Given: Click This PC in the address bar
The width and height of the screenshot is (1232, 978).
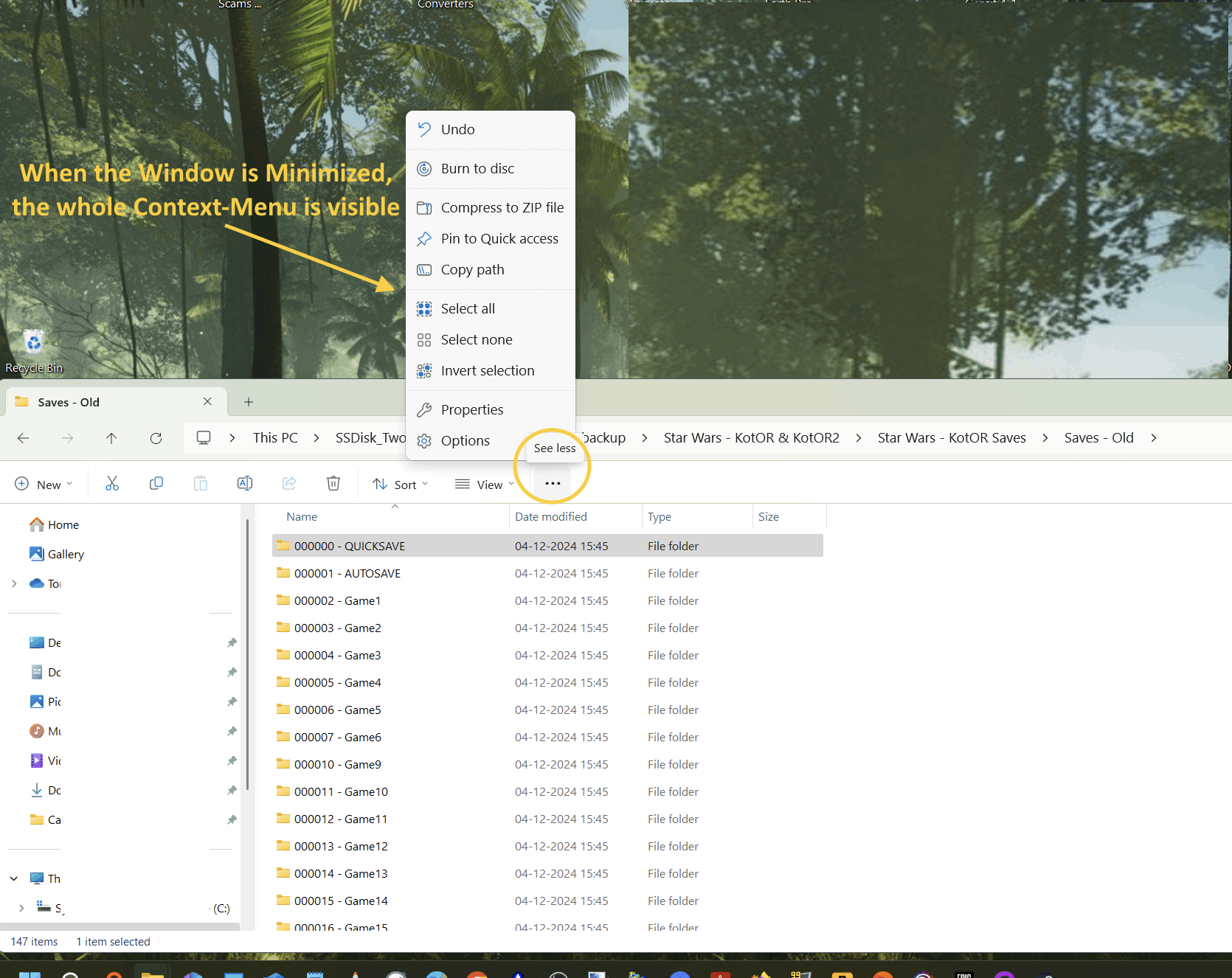Looking at the screenshot, I should coord(275,438).
